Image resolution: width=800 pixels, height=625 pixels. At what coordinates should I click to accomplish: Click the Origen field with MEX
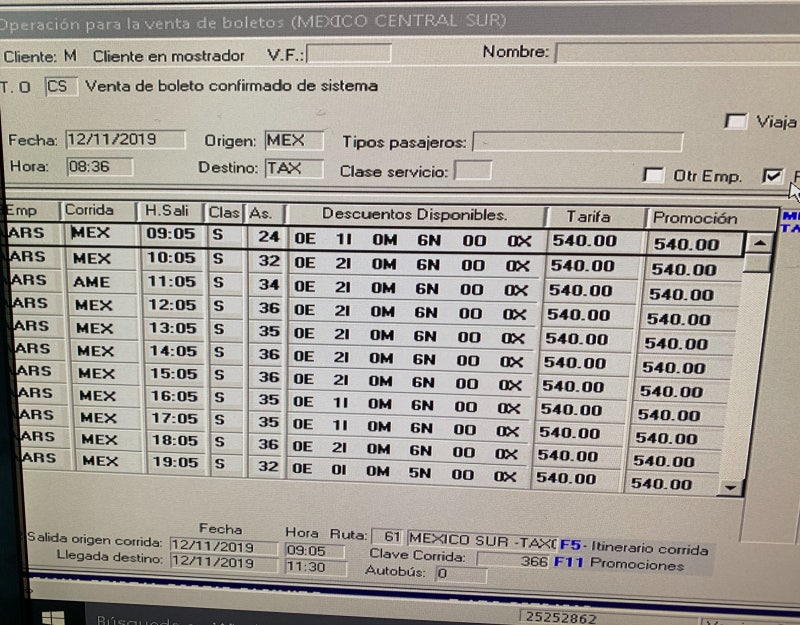point(294,140)
